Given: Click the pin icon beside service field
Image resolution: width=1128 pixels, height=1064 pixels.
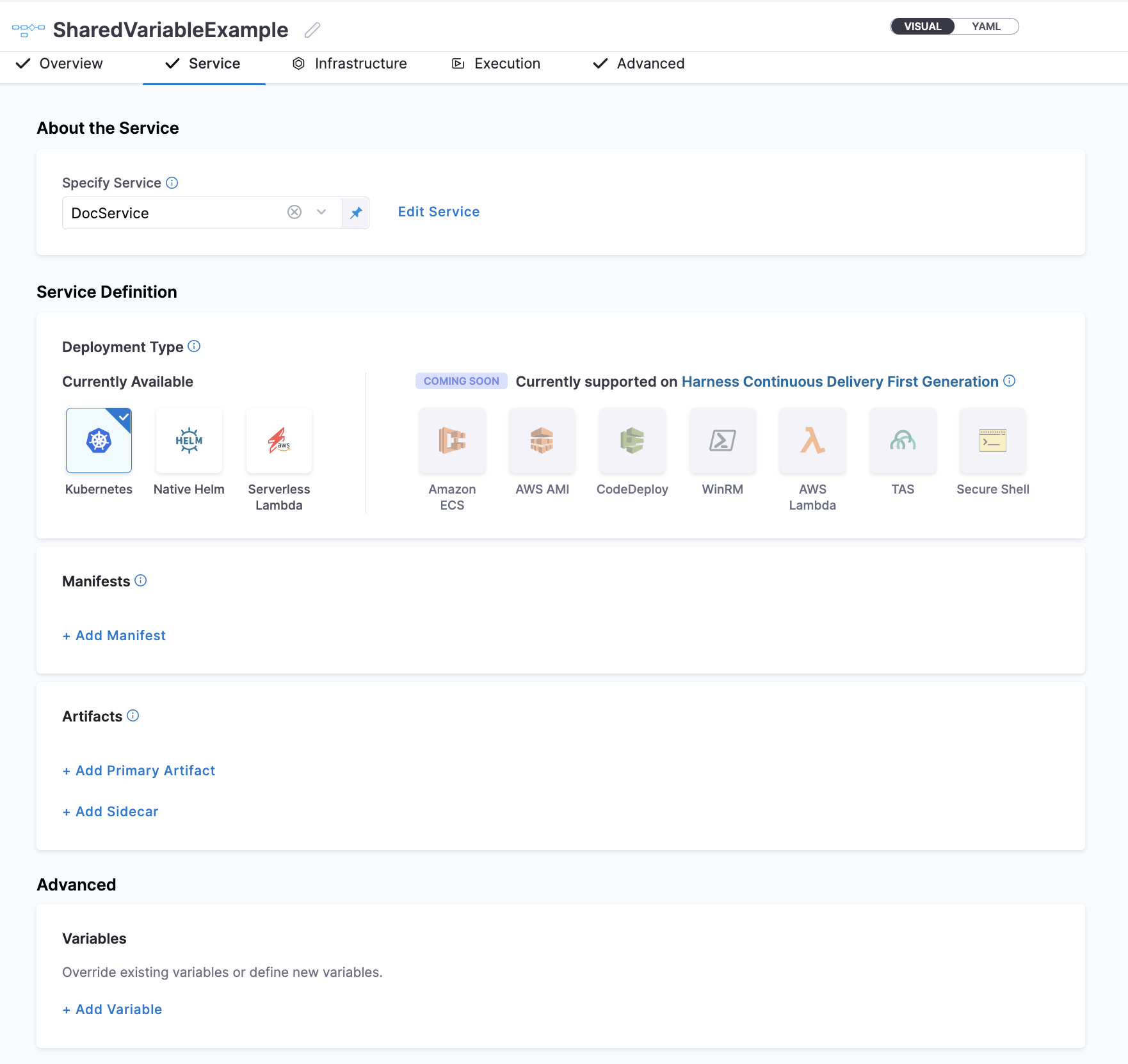Looking at the screenshot, I should [356, 213].
